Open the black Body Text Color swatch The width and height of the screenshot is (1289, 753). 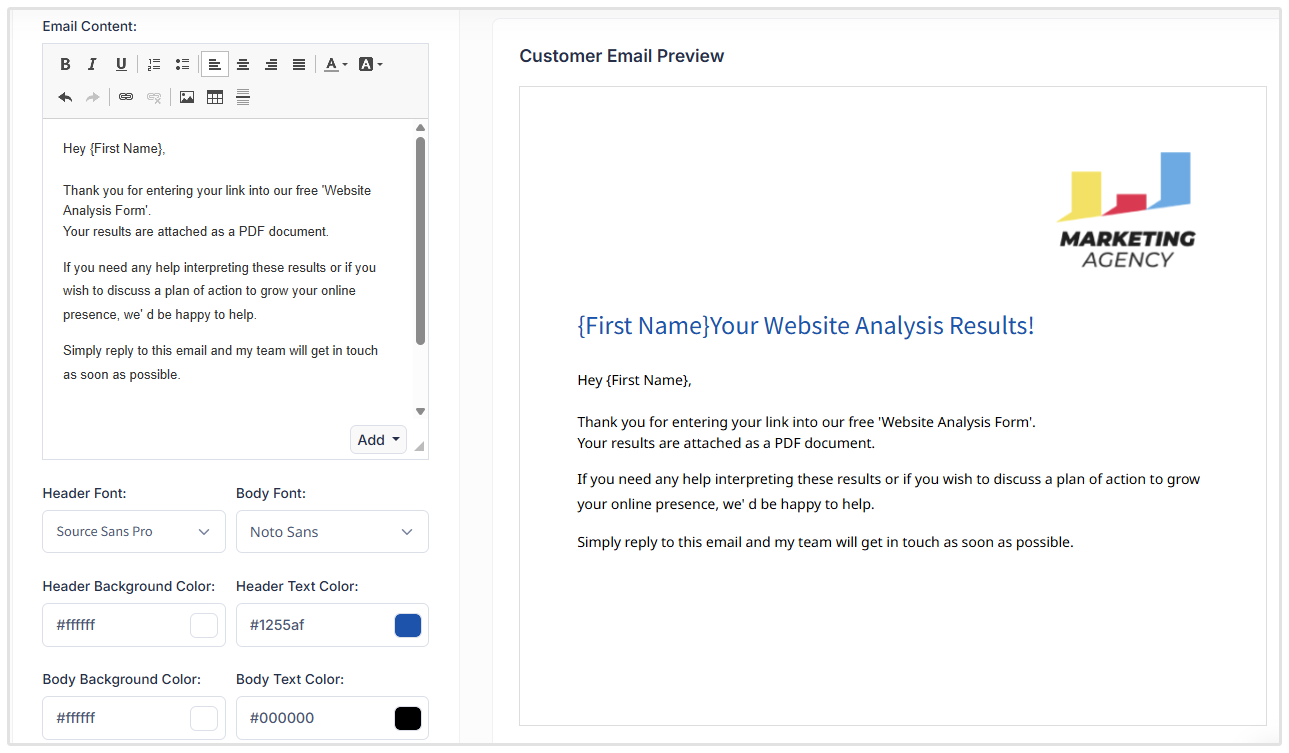(408, 718)
